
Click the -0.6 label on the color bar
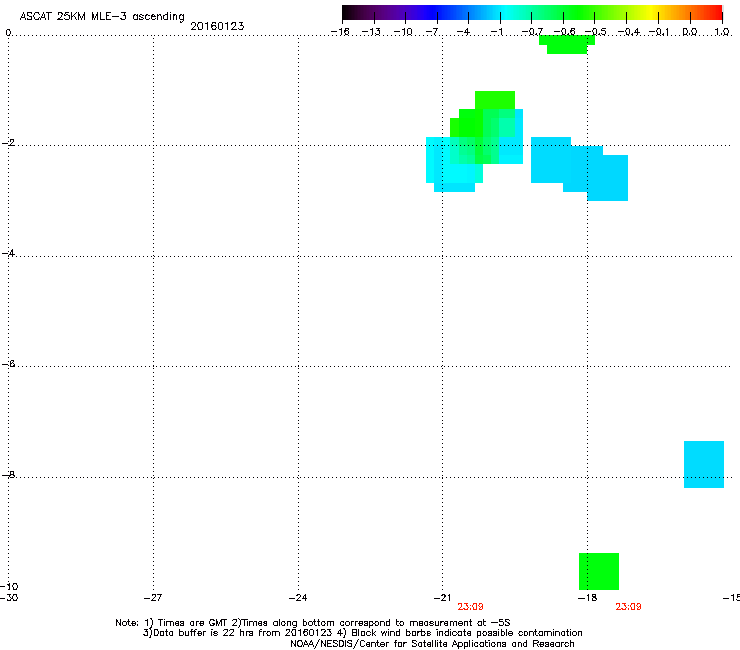point(564,32)
